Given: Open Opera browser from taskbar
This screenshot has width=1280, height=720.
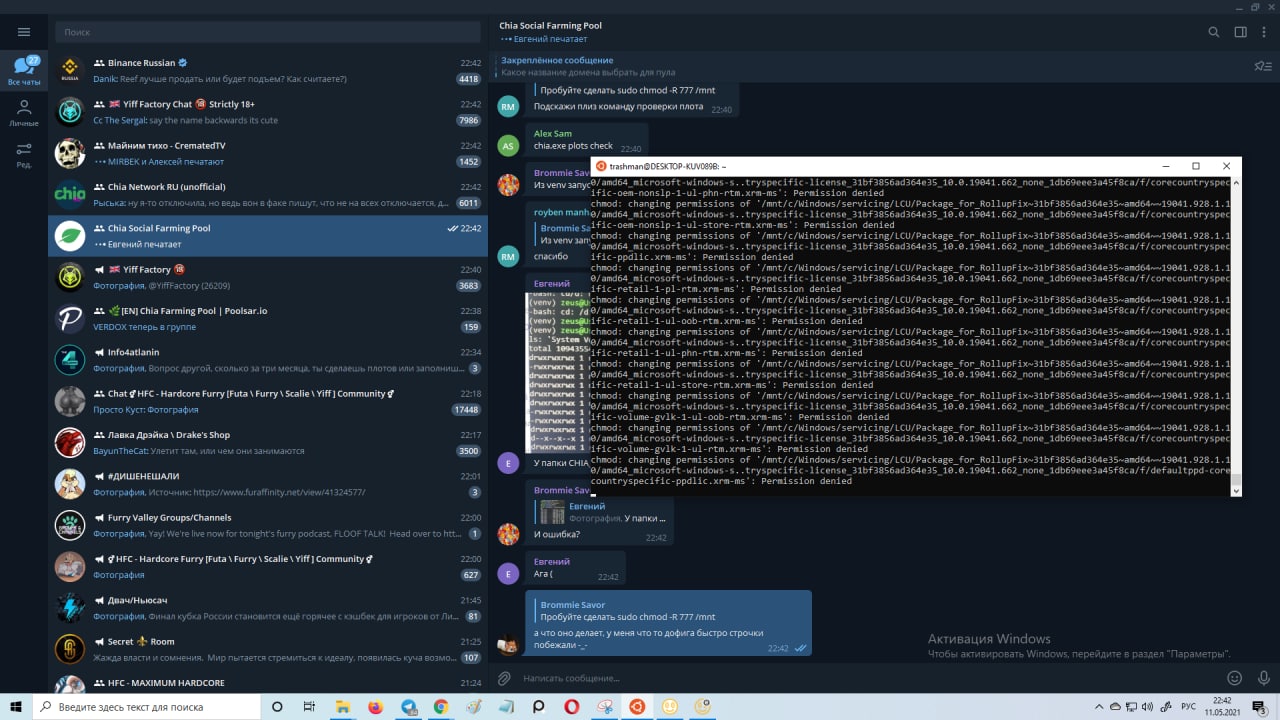Looking at the screenshot, I should point(571,706).
